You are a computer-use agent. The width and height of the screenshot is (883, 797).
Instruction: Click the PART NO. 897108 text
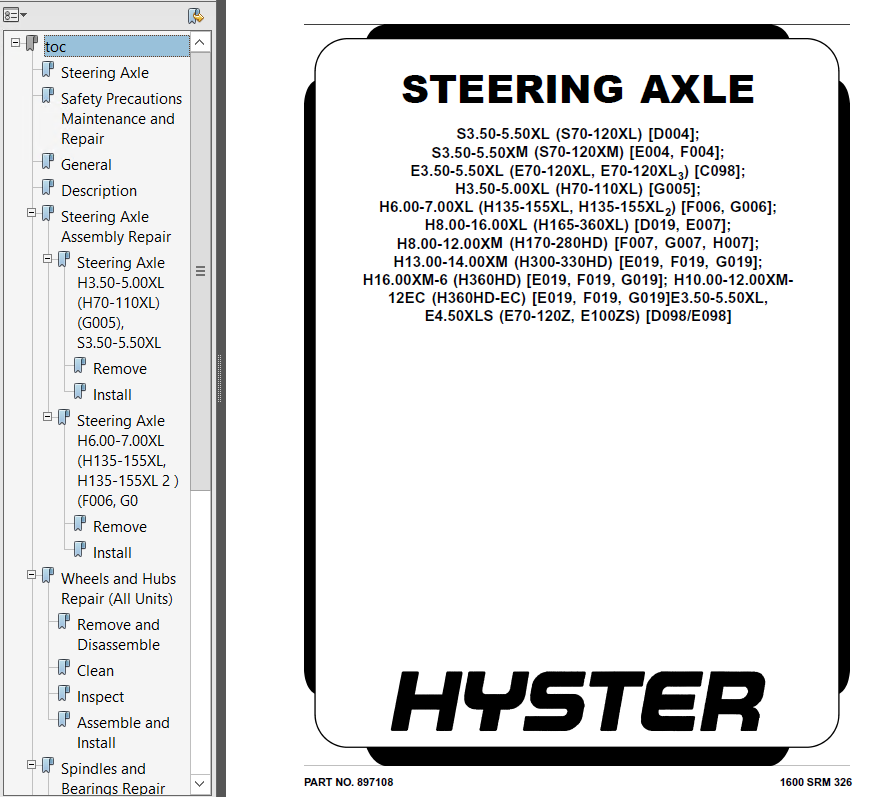(349, 782)
